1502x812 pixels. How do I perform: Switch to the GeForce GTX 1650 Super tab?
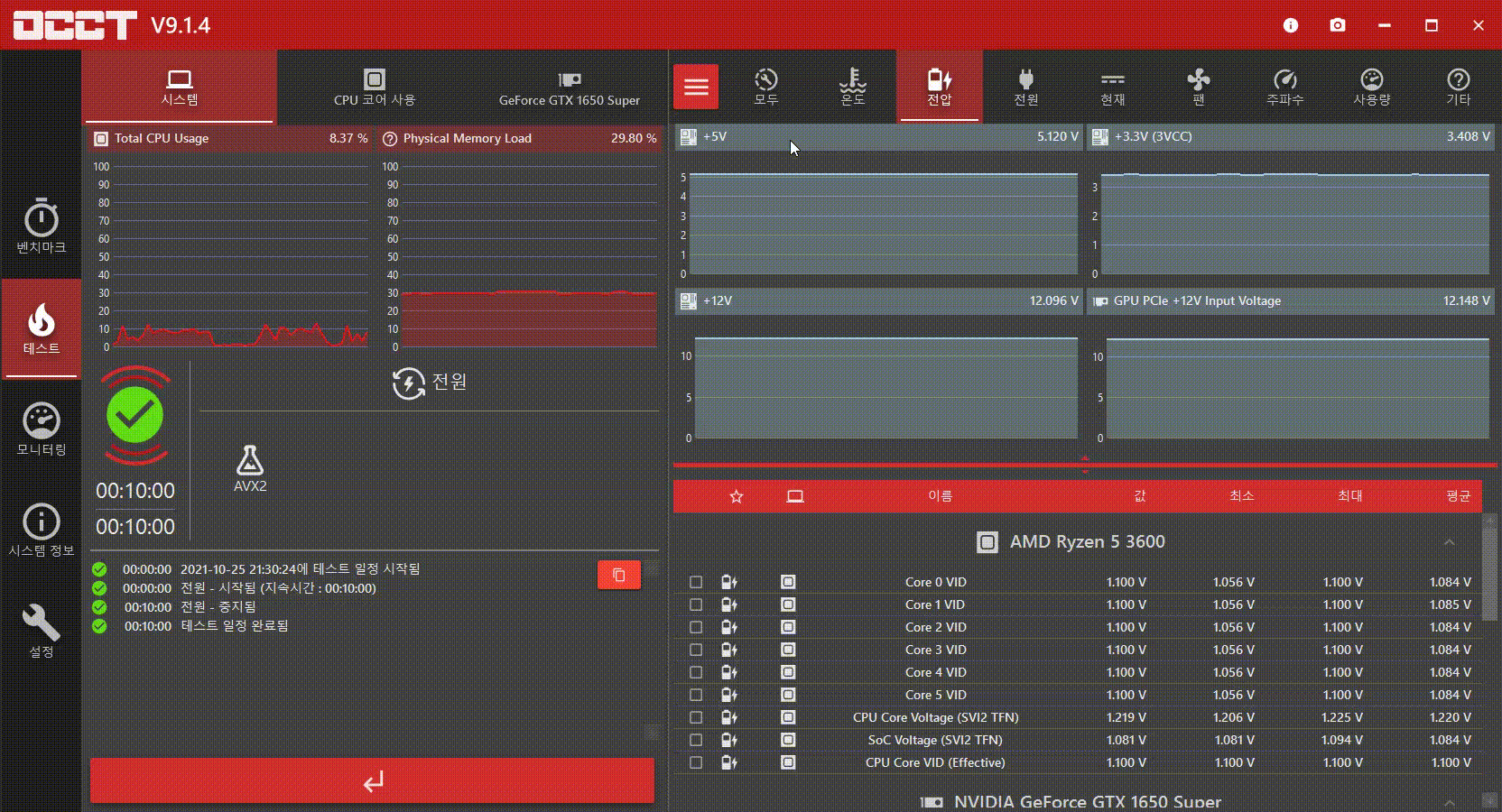pos(569,87)
